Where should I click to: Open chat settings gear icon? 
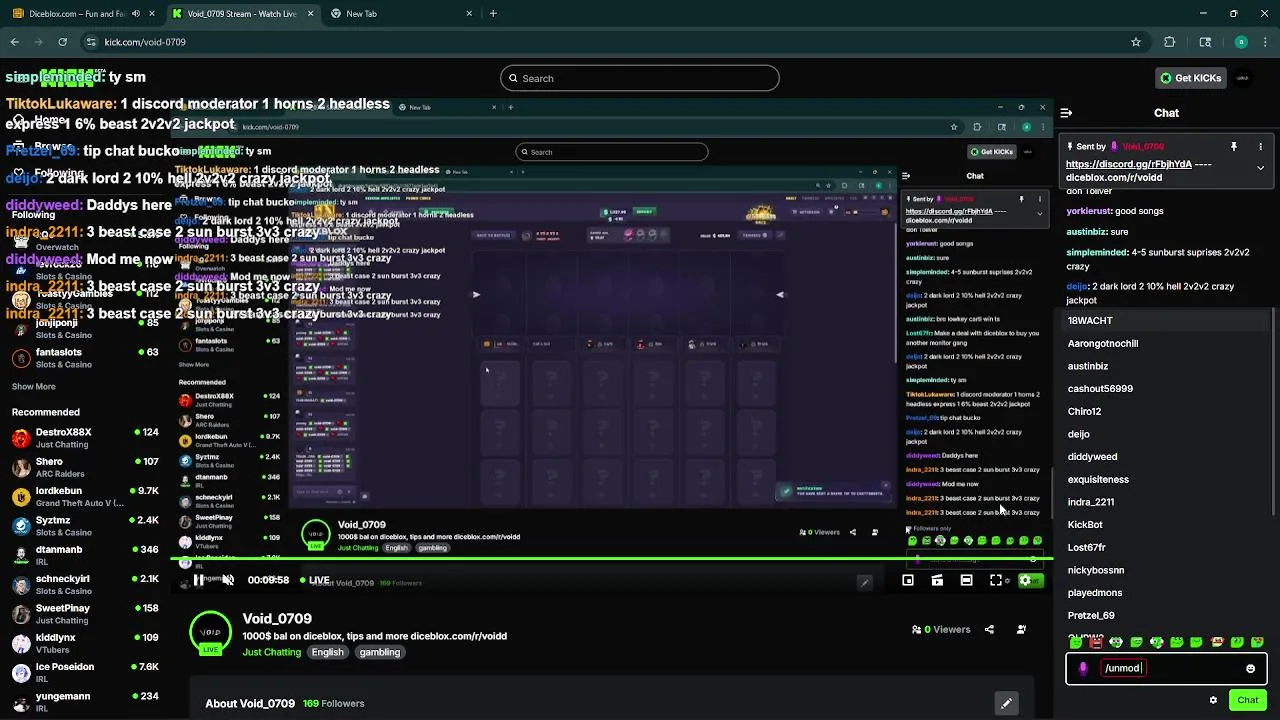[1213, 700]
